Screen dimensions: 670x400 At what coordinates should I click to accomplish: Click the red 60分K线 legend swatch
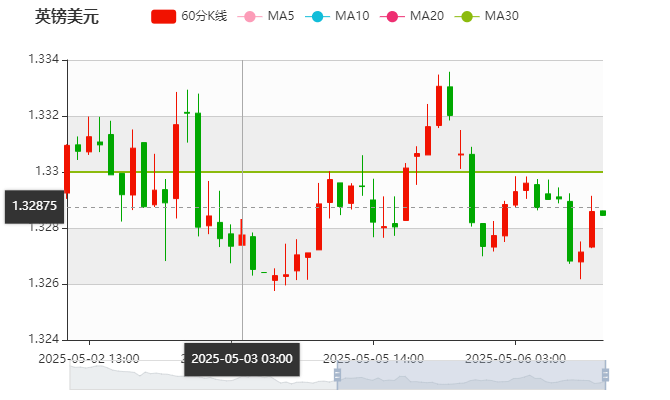[164, 16]
